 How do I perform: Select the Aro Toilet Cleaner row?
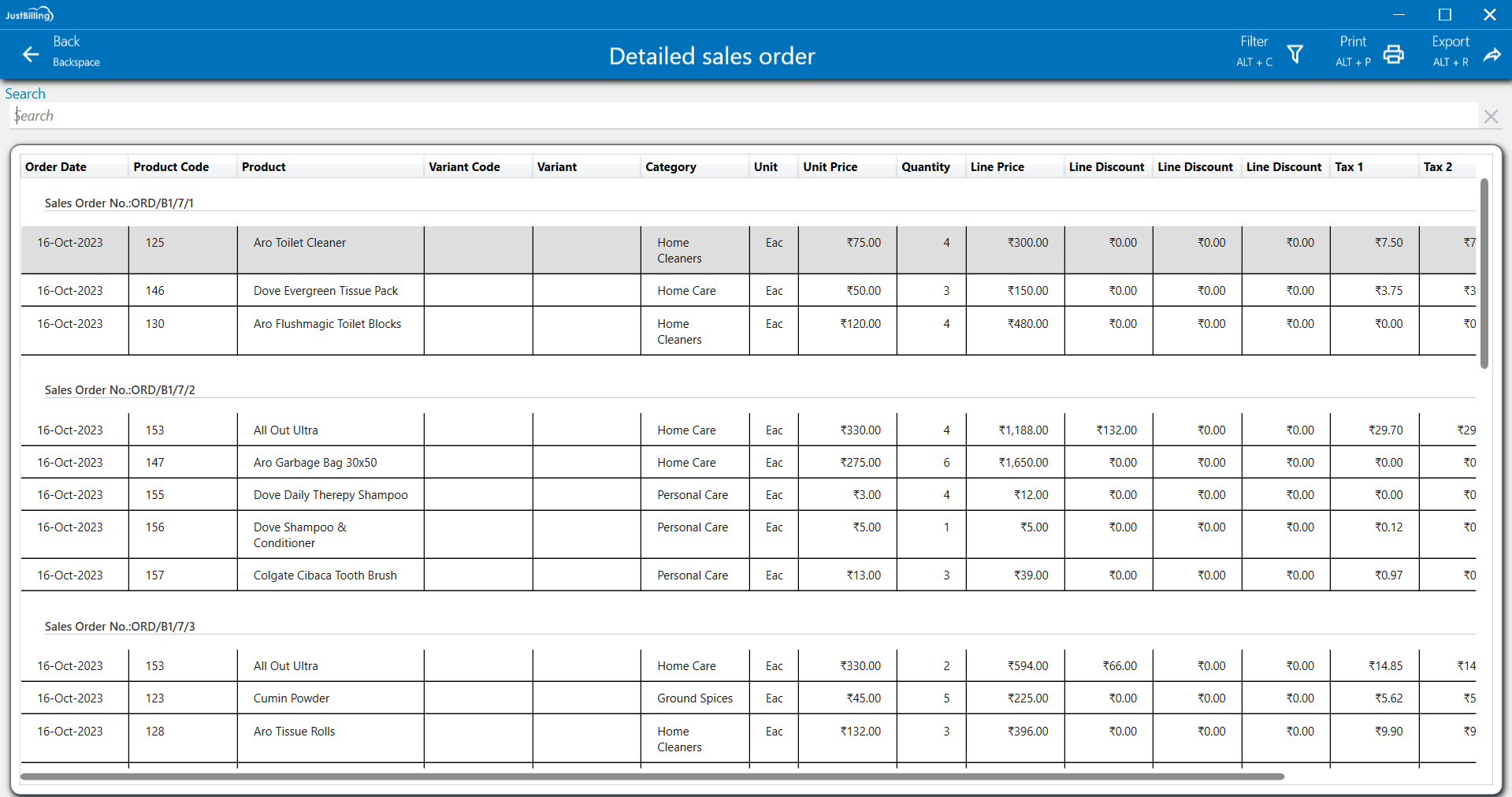(x=299, y=243)
